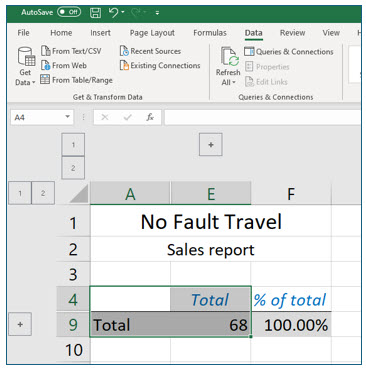Click the No Fault Travel title cell
Viewport: 366px width, 370px height.
pos(211,222)
